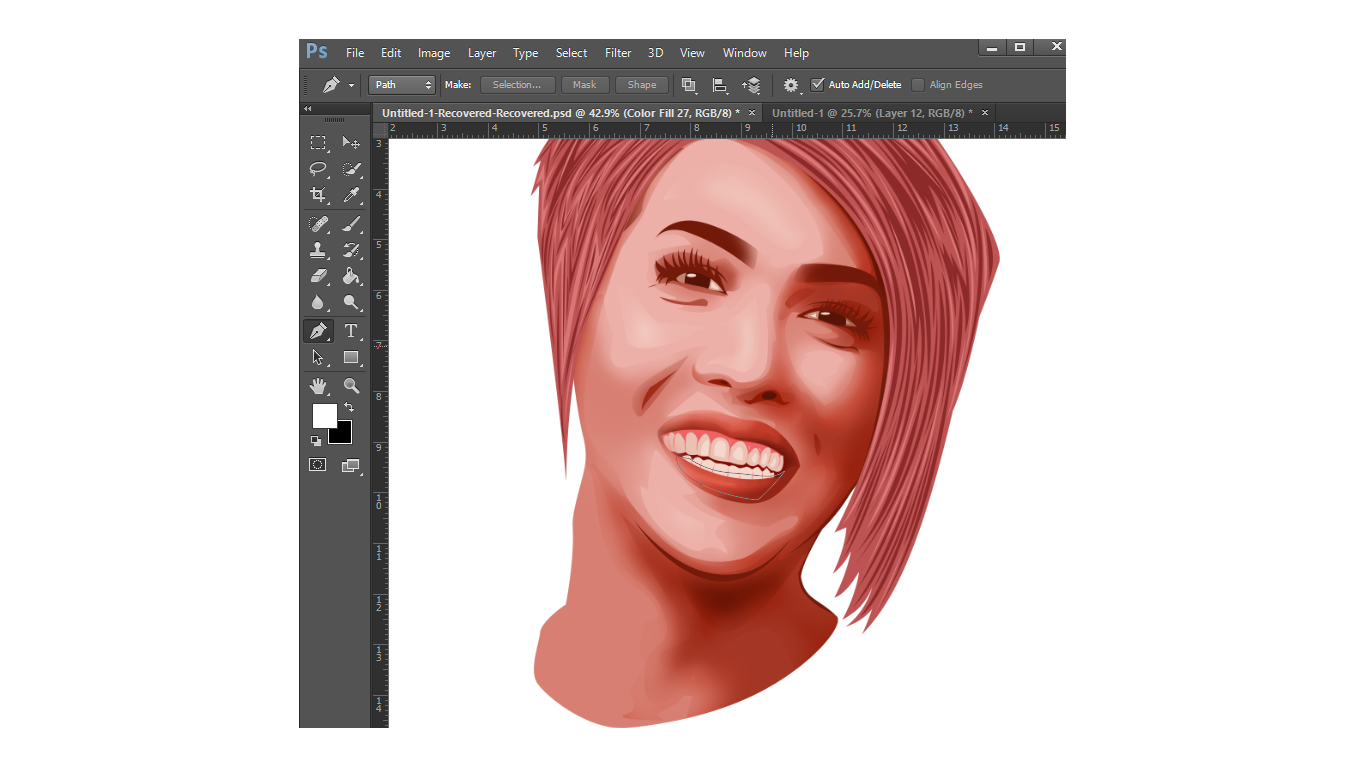1366x768 pixels.
Task: Reset default foreground and background colors
Action: pos(315,440)
